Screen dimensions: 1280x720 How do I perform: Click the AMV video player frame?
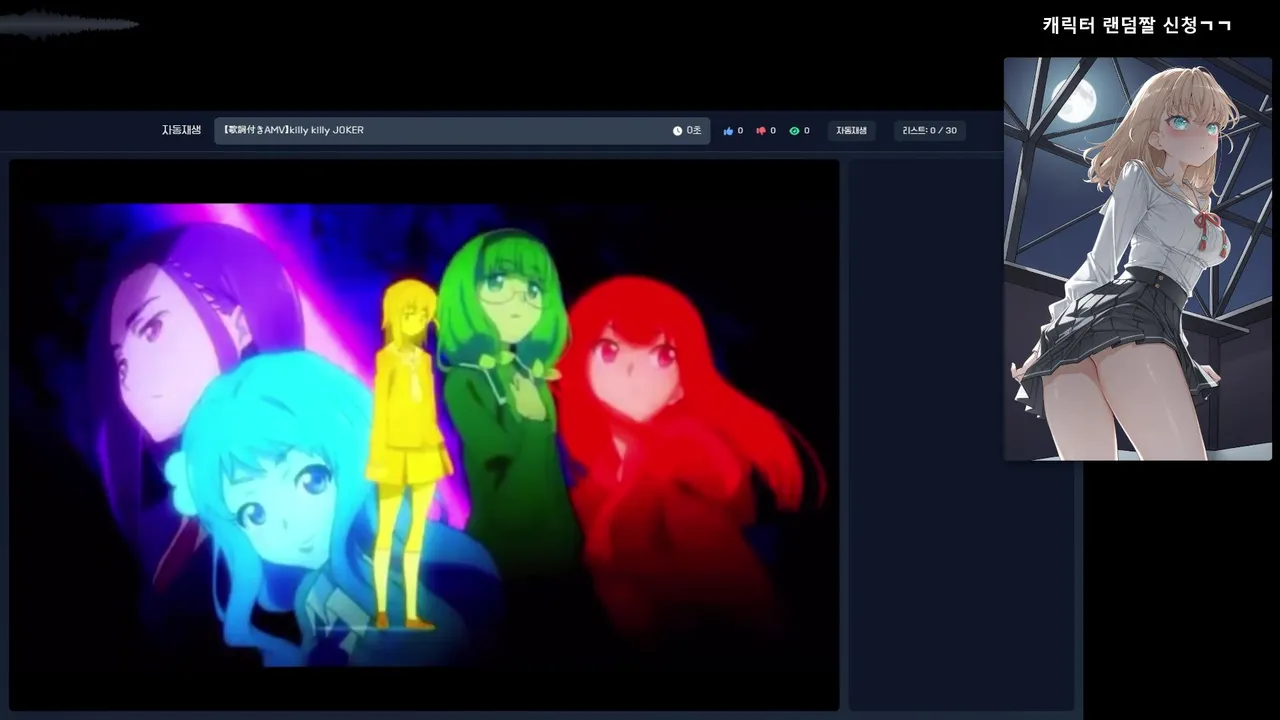424,435
